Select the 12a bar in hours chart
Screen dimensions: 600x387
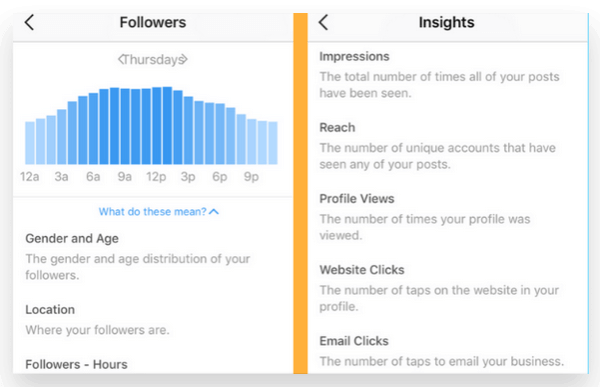point(30,143)
